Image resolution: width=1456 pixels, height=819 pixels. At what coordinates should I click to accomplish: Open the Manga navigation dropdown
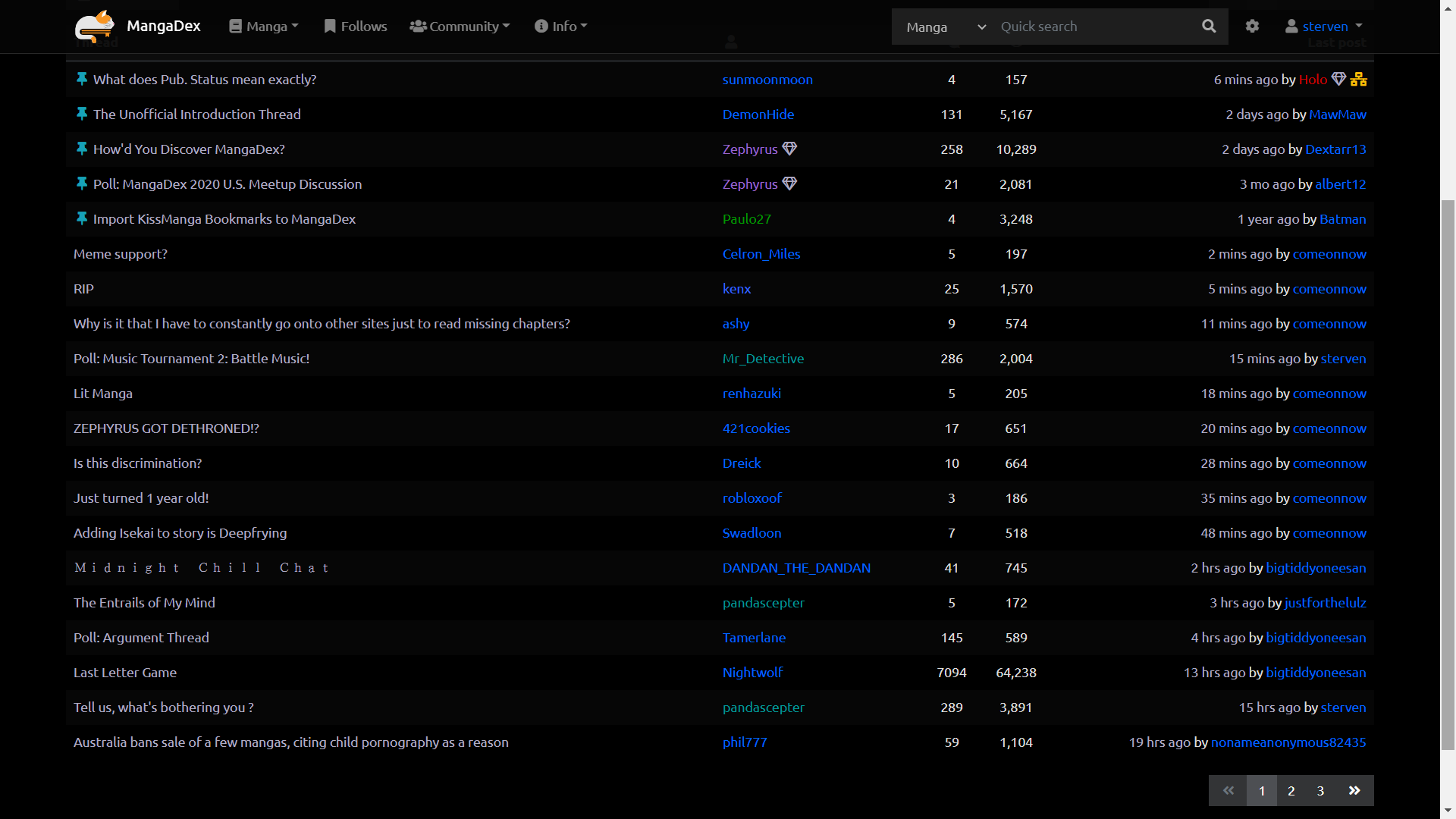coord(264,27)
